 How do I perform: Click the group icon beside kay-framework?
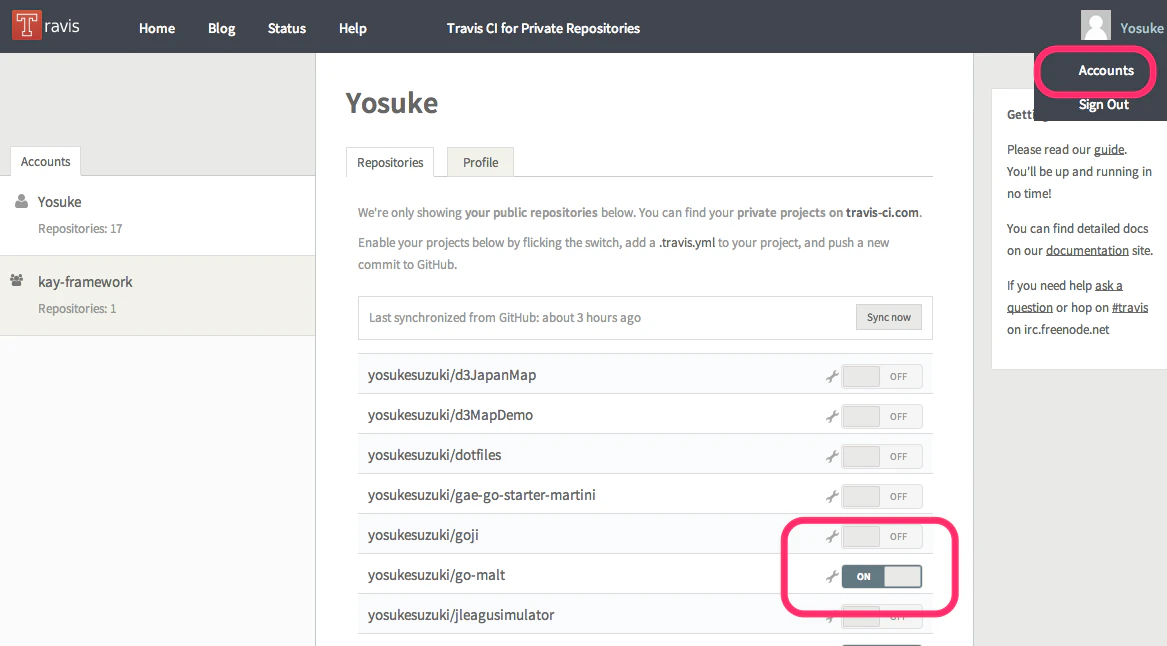pyautogui.click(x=17, y=281)
